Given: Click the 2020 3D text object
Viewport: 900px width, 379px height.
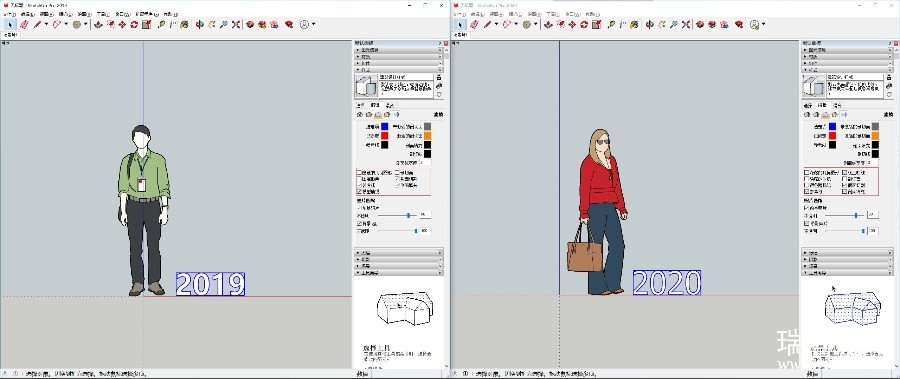Looking at the screenshot, I should point(667,283).
